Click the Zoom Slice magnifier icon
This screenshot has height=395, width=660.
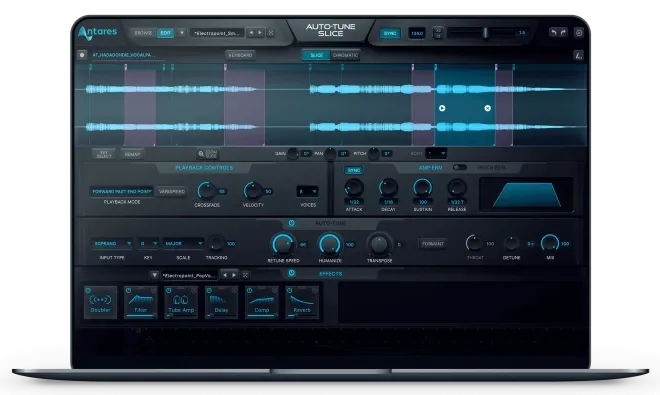click(x=201, y=154)
